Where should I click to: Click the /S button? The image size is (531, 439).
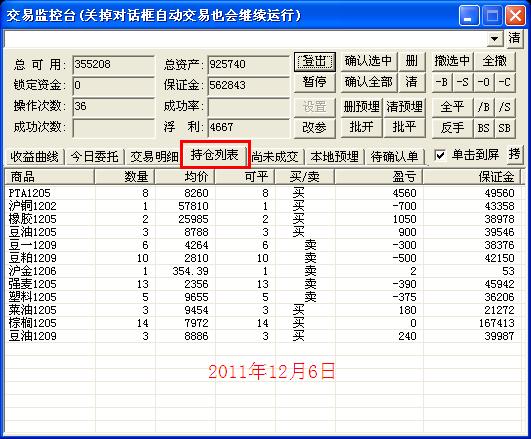pyautogui.click(x=505, y=107)
